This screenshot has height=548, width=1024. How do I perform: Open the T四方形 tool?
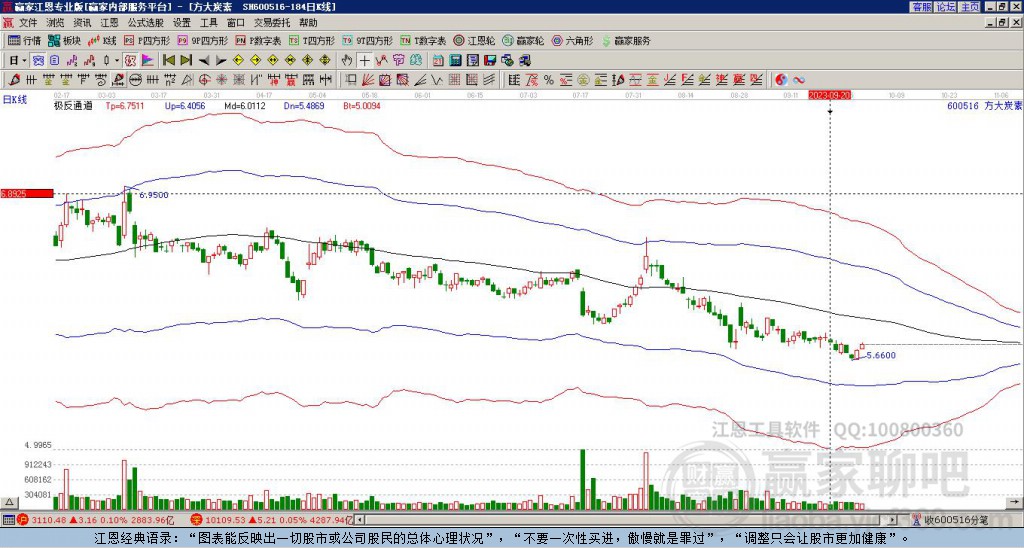click(x=312, y=40)
